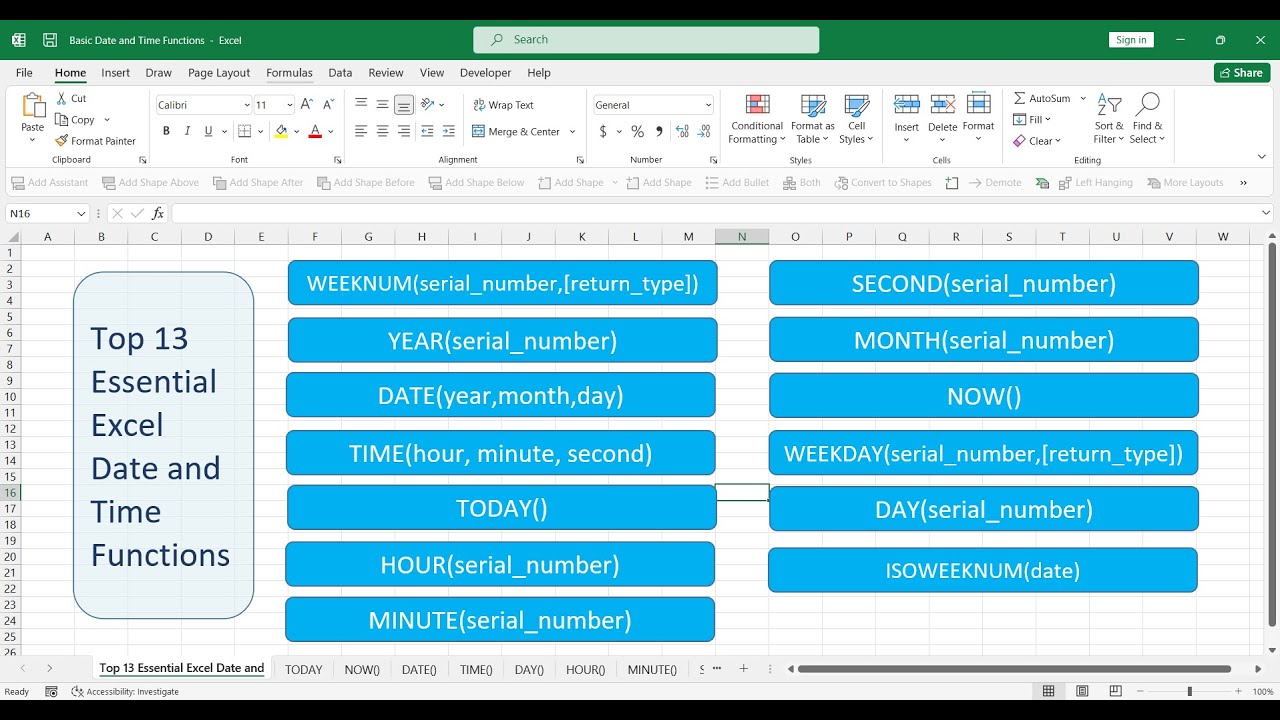Click the Merge & Center button
1280x720 pixels.
[516, 132]
